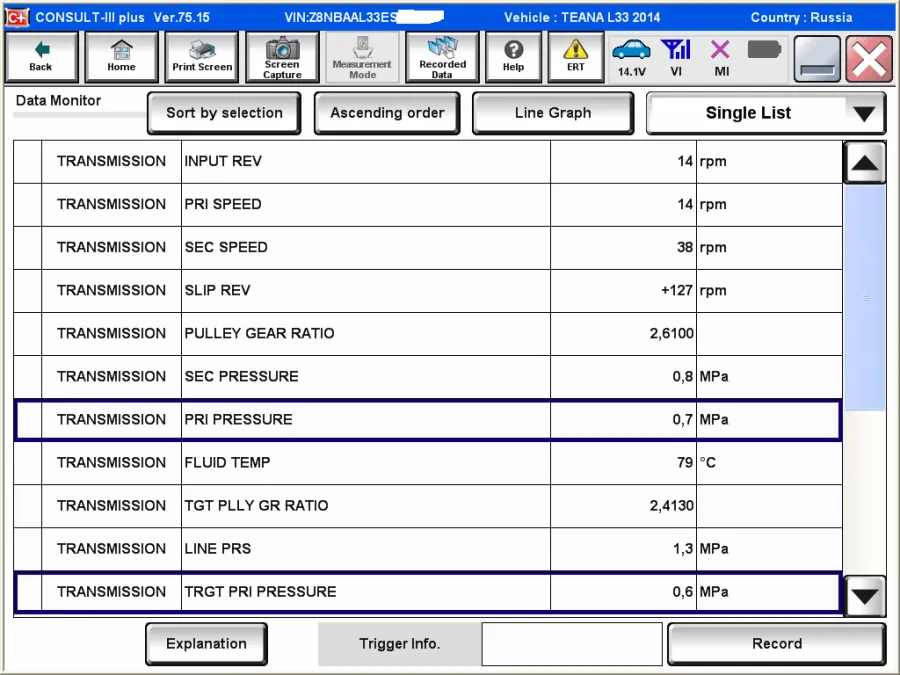Toggle selection box of SEC PRESSURE row
Viewport: 900px width, 675px height.
click(x=28, y=377)
